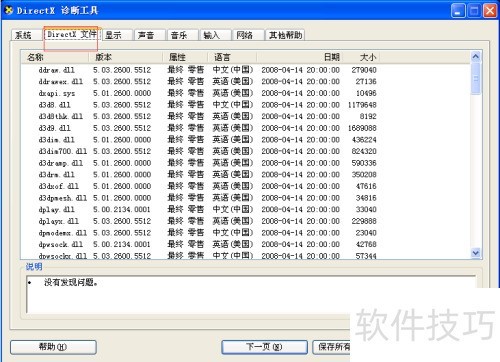The width and height of the screenshot is (500, 362).
Task: Sort list by 版本 column header
Action: [125, 57]
